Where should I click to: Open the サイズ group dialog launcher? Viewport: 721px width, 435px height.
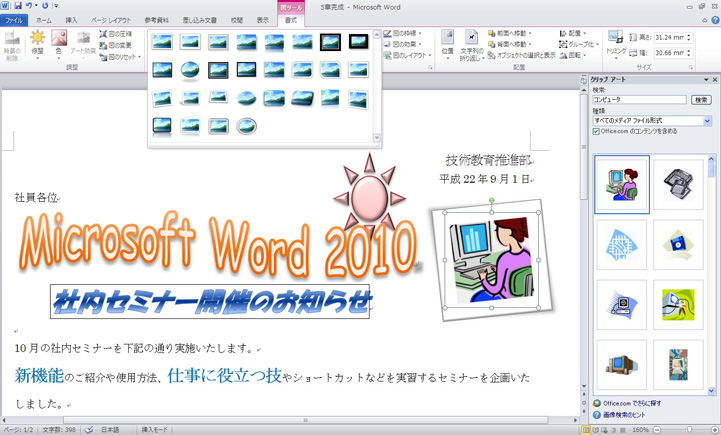click(691, 68)
